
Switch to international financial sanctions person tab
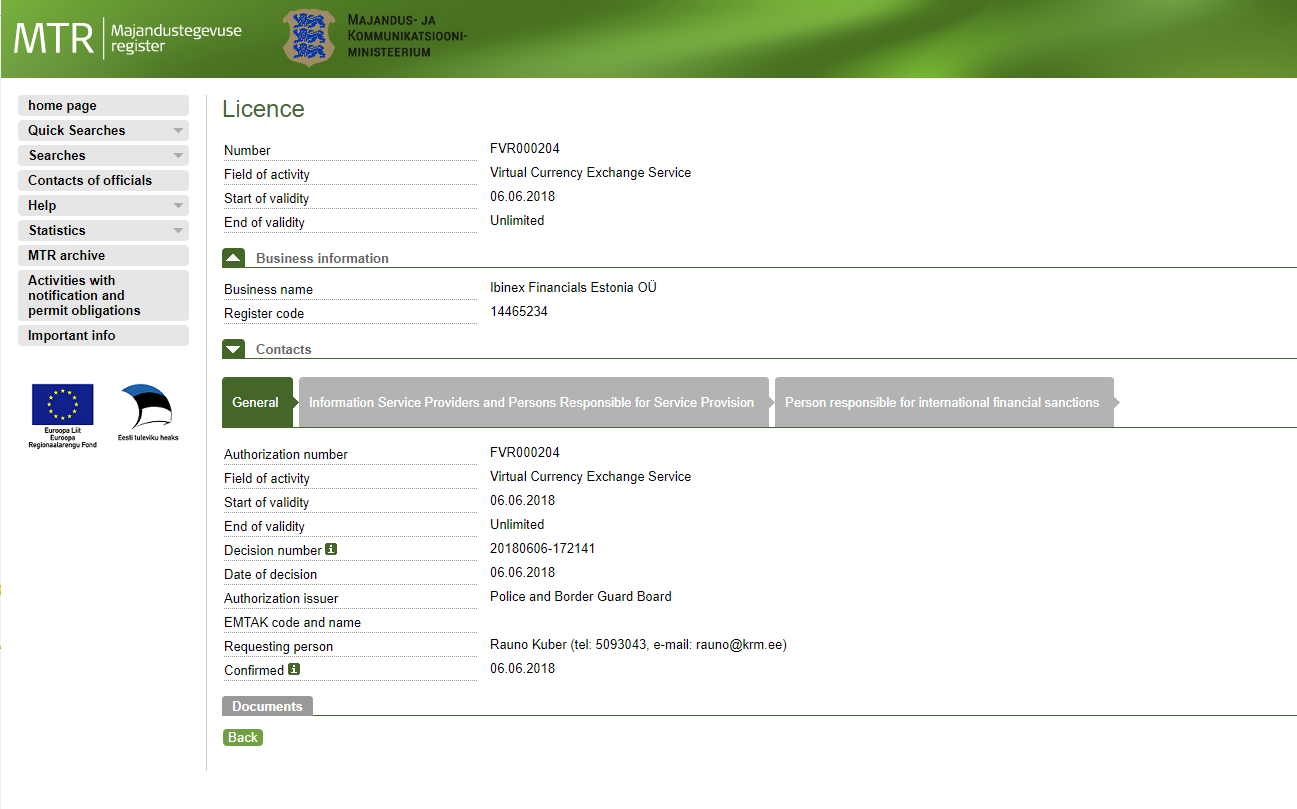coord(942,402)
